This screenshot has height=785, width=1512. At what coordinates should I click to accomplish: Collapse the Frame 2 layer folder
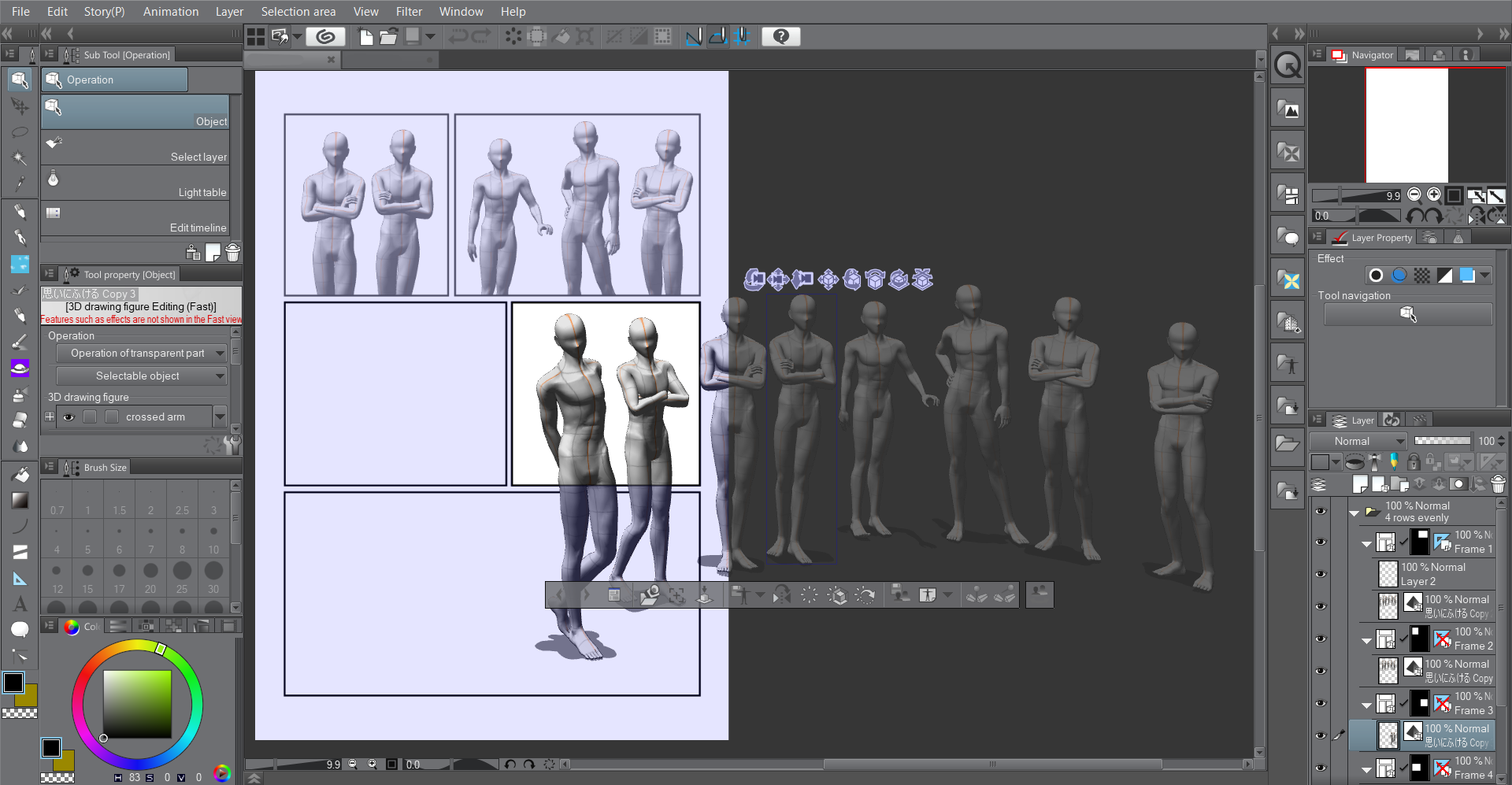[1366, 639]
